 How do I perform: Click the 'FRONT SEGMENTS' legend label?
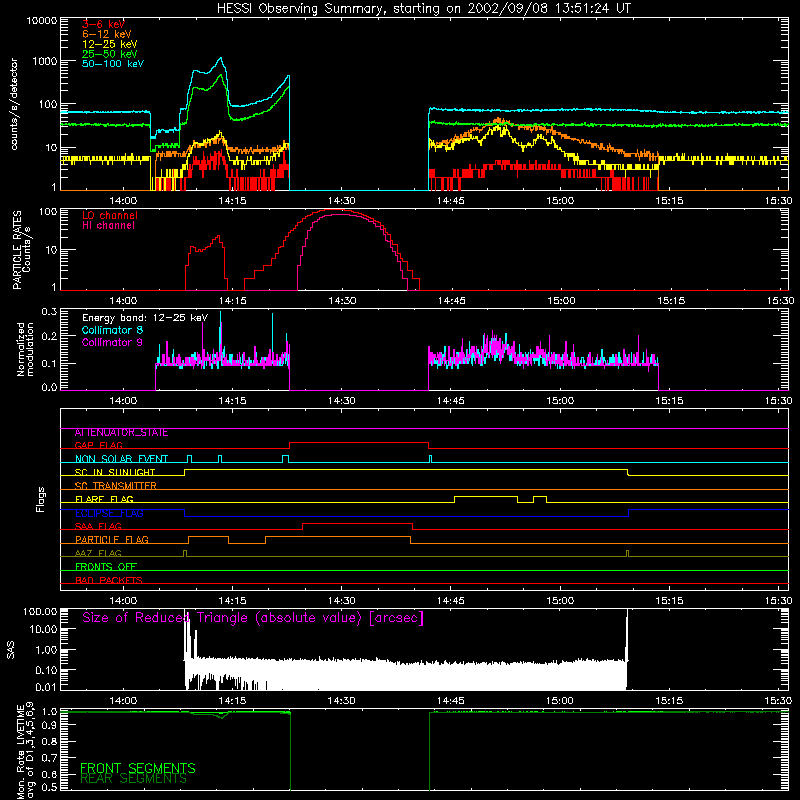[138, 768]
